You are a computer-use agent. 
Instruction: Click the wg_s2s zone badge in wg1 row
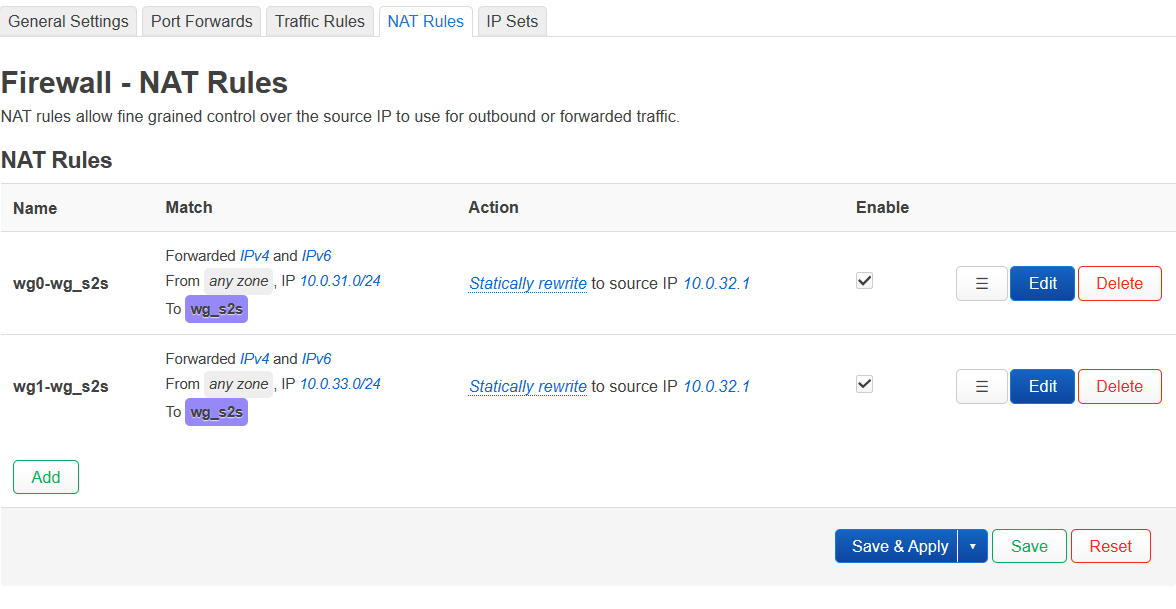click(x=216, y=412)
